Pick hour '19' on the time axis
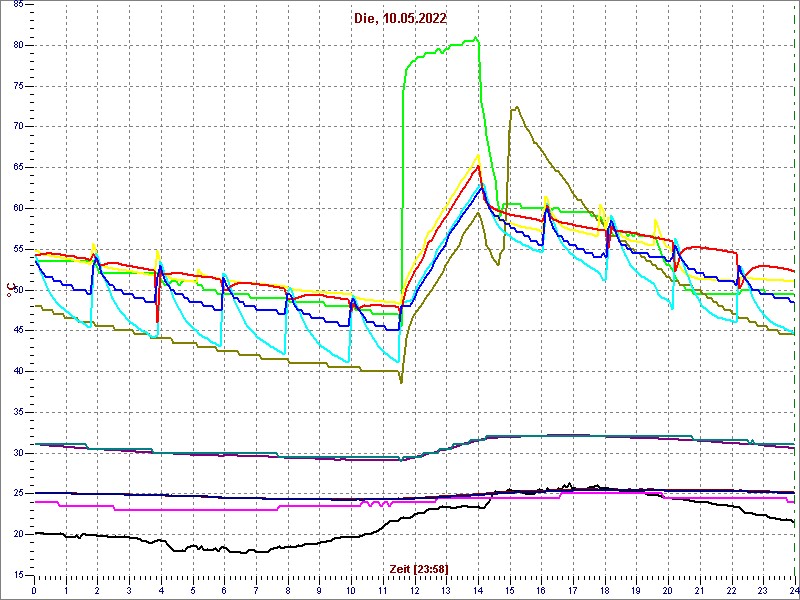This screenshot has width=800, height=600. point(636,591)
